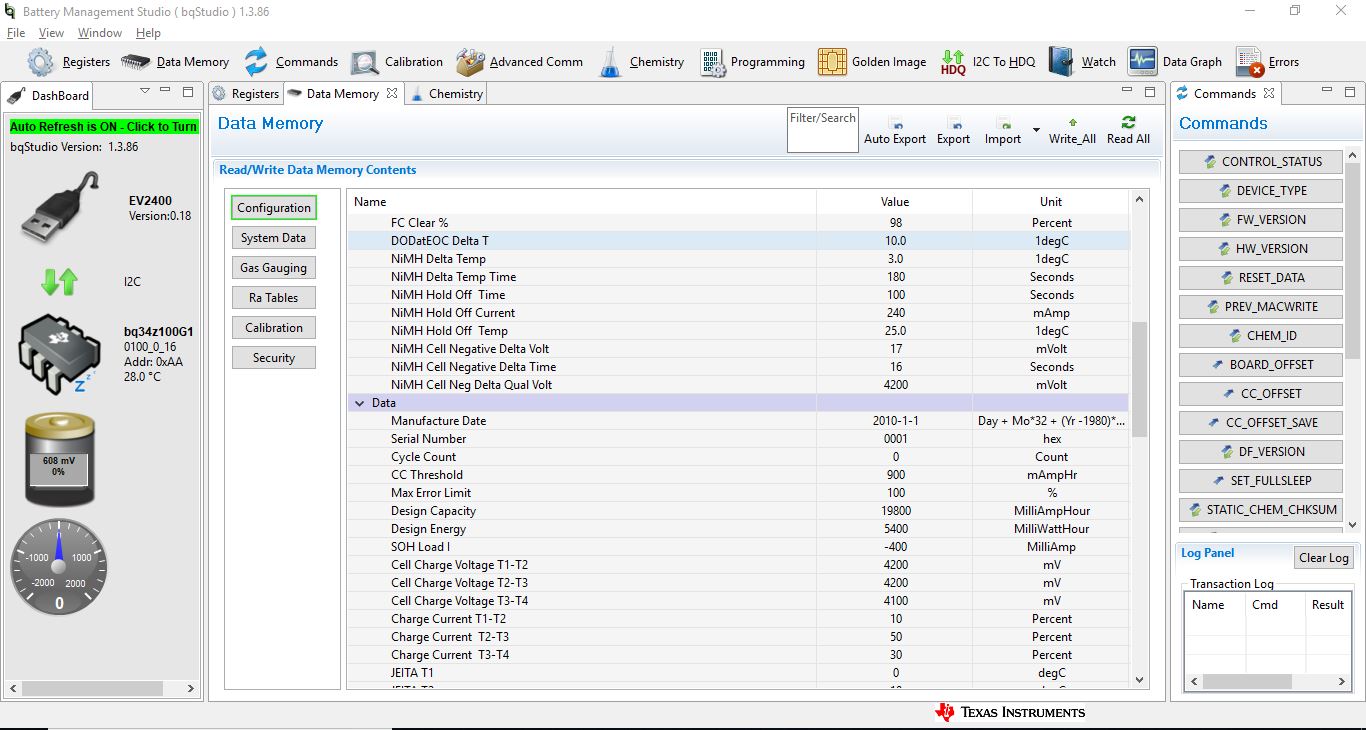Image resolution: width=1366 pixels, height=730 pixels.
Task: Click EV2400 USB adapter icon
Action: (x=60, y=207)
